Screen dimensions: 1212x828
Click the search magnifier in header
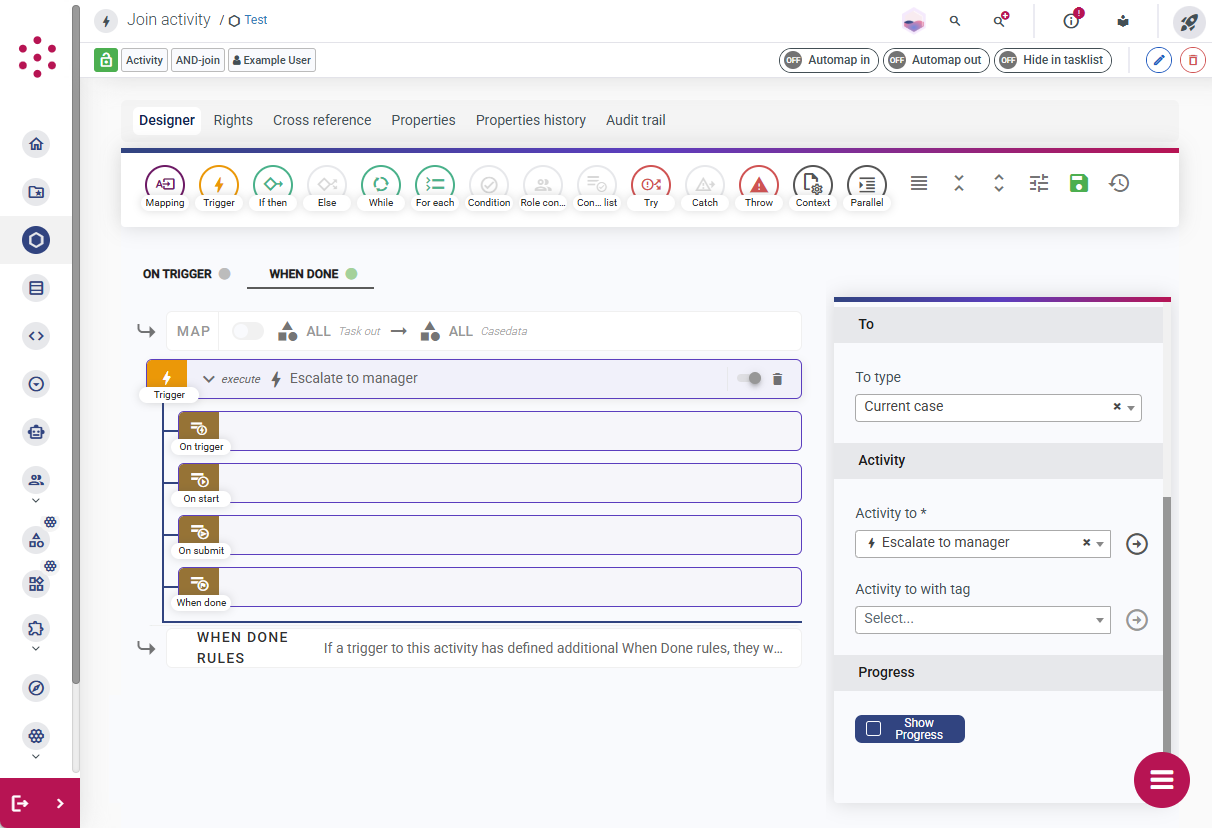pyautogui.click(x=955, y=21)
